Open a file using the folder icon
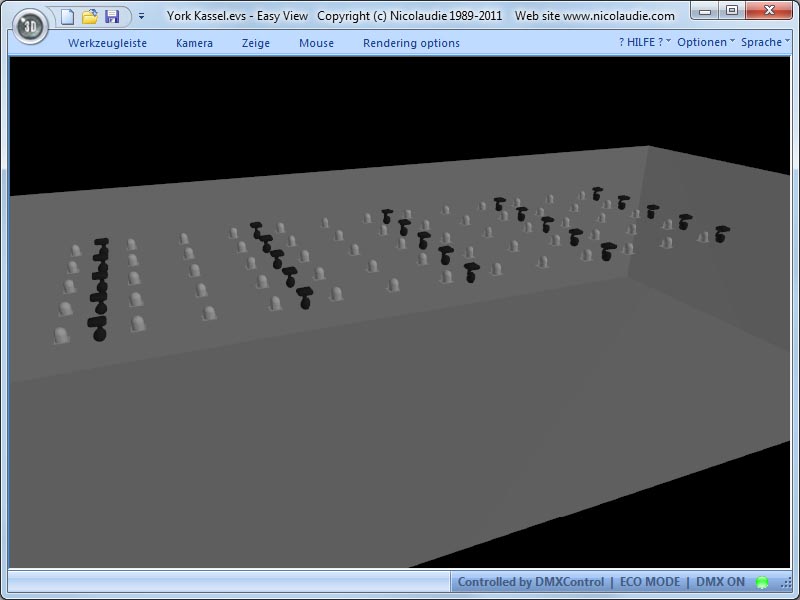This screenshot has width=800, height=600. 90,16
